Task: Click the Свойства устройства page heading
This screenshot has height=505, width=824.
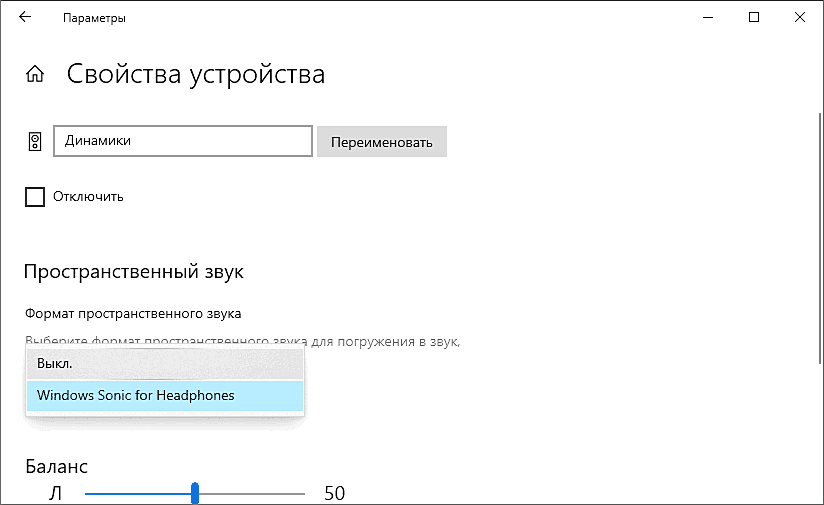Action: tap(195, 75)
